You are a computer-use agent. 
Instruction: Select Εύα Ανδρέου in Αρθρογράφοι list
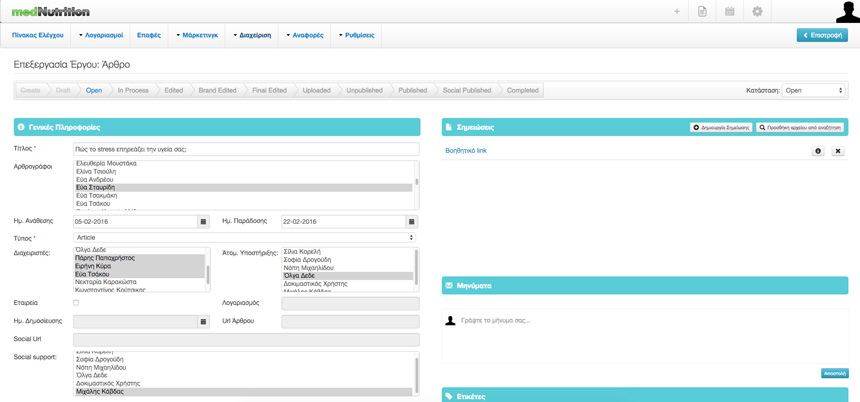(244, 179)
